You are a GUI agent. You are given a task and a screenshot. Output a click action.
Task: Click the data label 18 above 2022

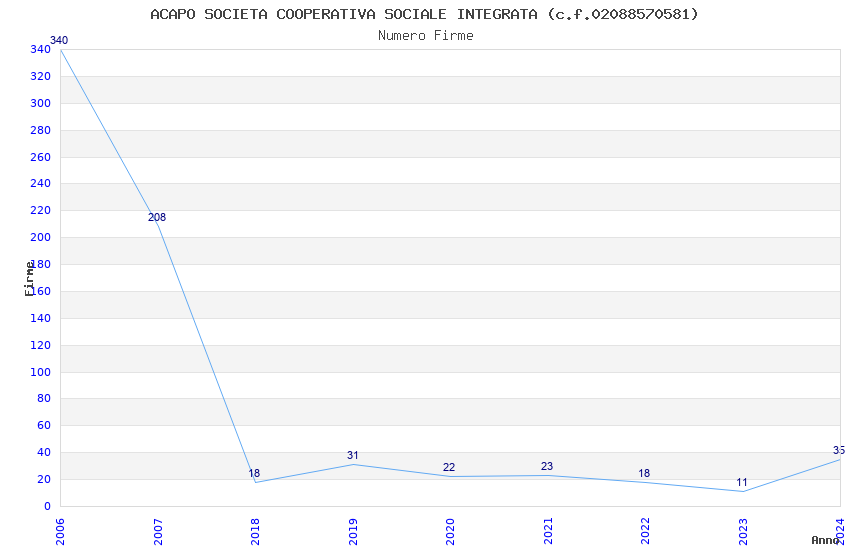pos(644,473)
